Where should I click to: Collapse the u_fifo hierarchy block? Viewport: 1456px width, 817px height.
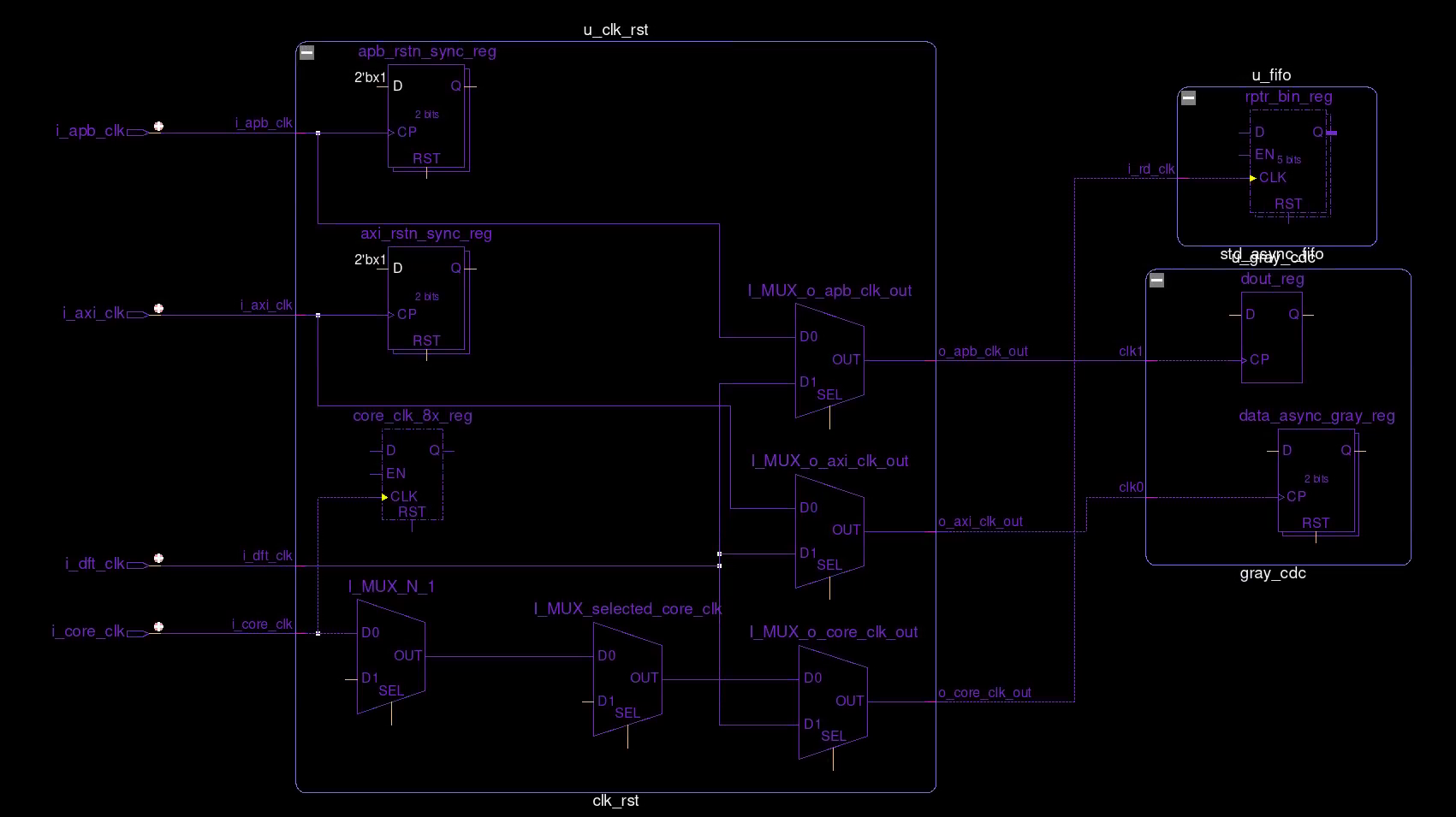(x=1187, y=98)
